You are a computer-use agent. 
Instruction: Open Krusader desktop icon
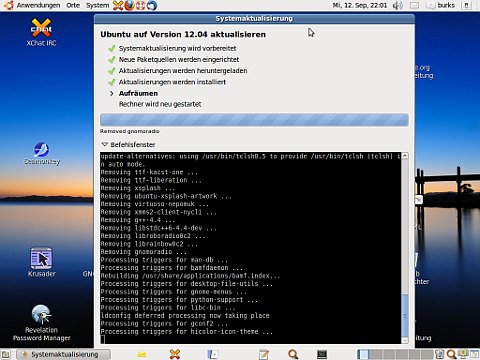pos(41,262)
